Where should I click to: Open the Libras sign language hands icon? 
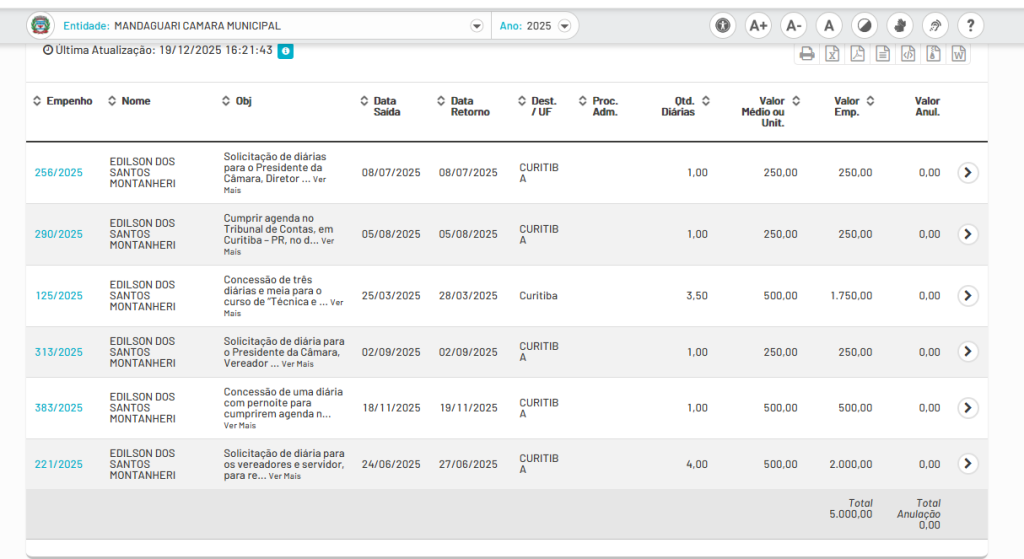(x=900, y=26)
